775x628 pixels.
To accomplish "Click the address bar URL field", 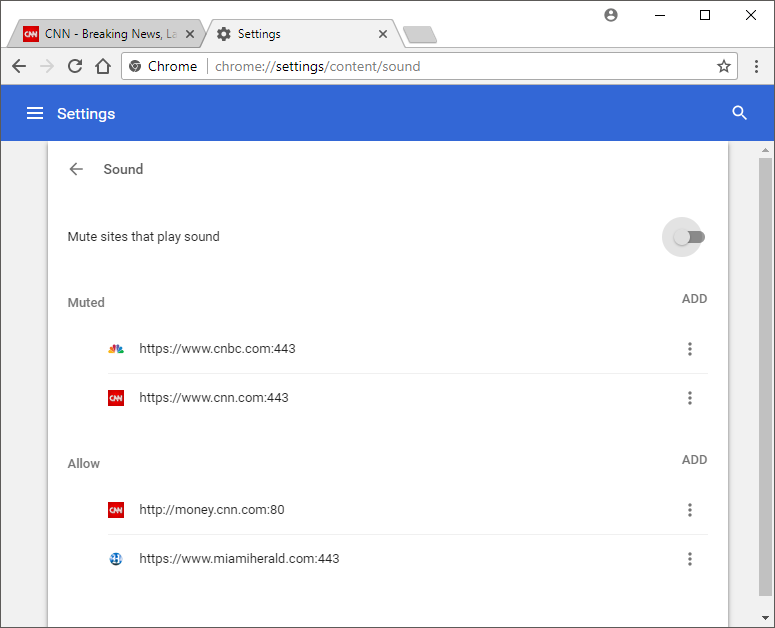I will coord(429,66).
